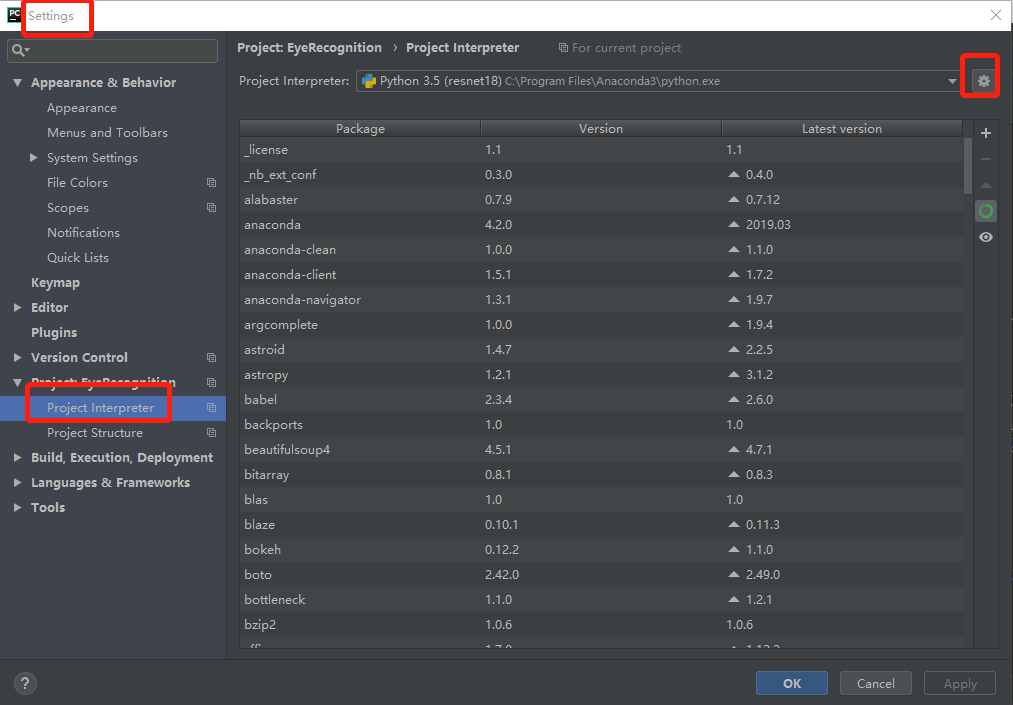This screenshot has height=705, width=1013.
Task: Click version 2.42.0 of boto
Action: click(502, 574)
